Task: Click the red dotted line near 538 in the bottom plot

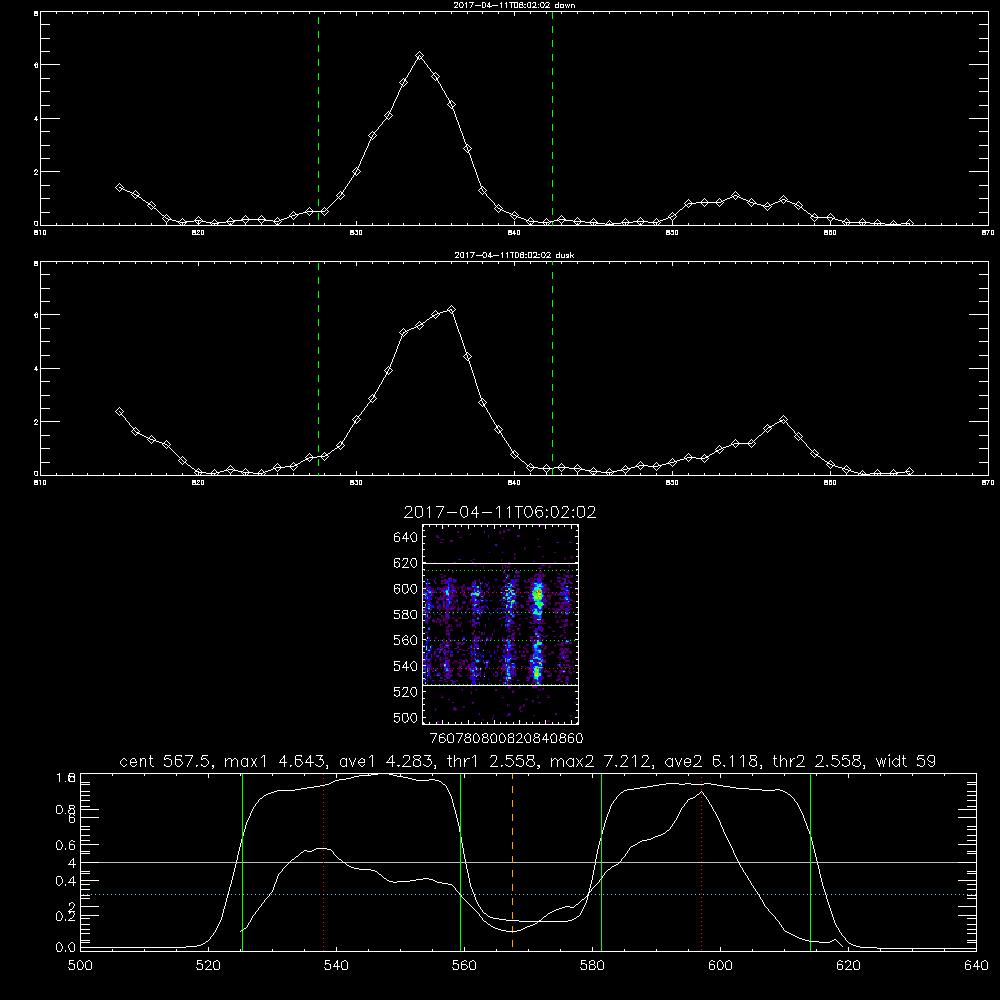Action: 323,861
